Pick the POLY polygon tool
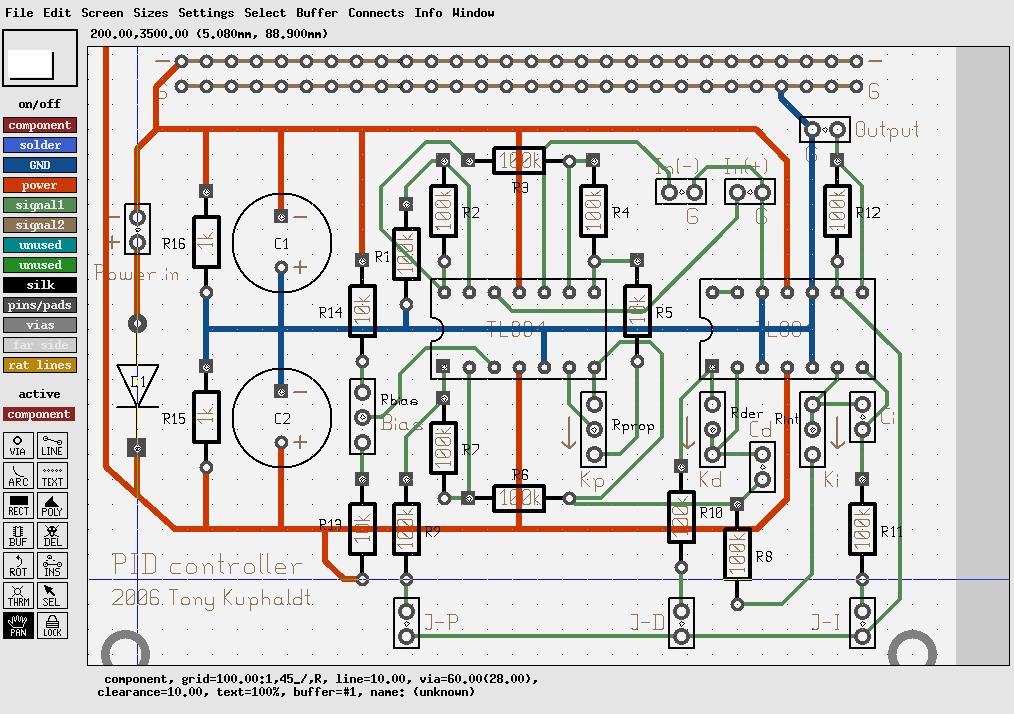The image size is (1014, 714). click(52, 505)
